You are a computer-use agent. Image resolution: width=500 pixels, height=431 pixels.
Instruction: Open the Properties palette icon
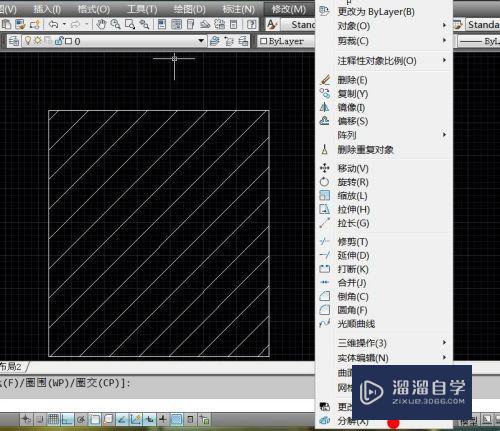[162, 24]
